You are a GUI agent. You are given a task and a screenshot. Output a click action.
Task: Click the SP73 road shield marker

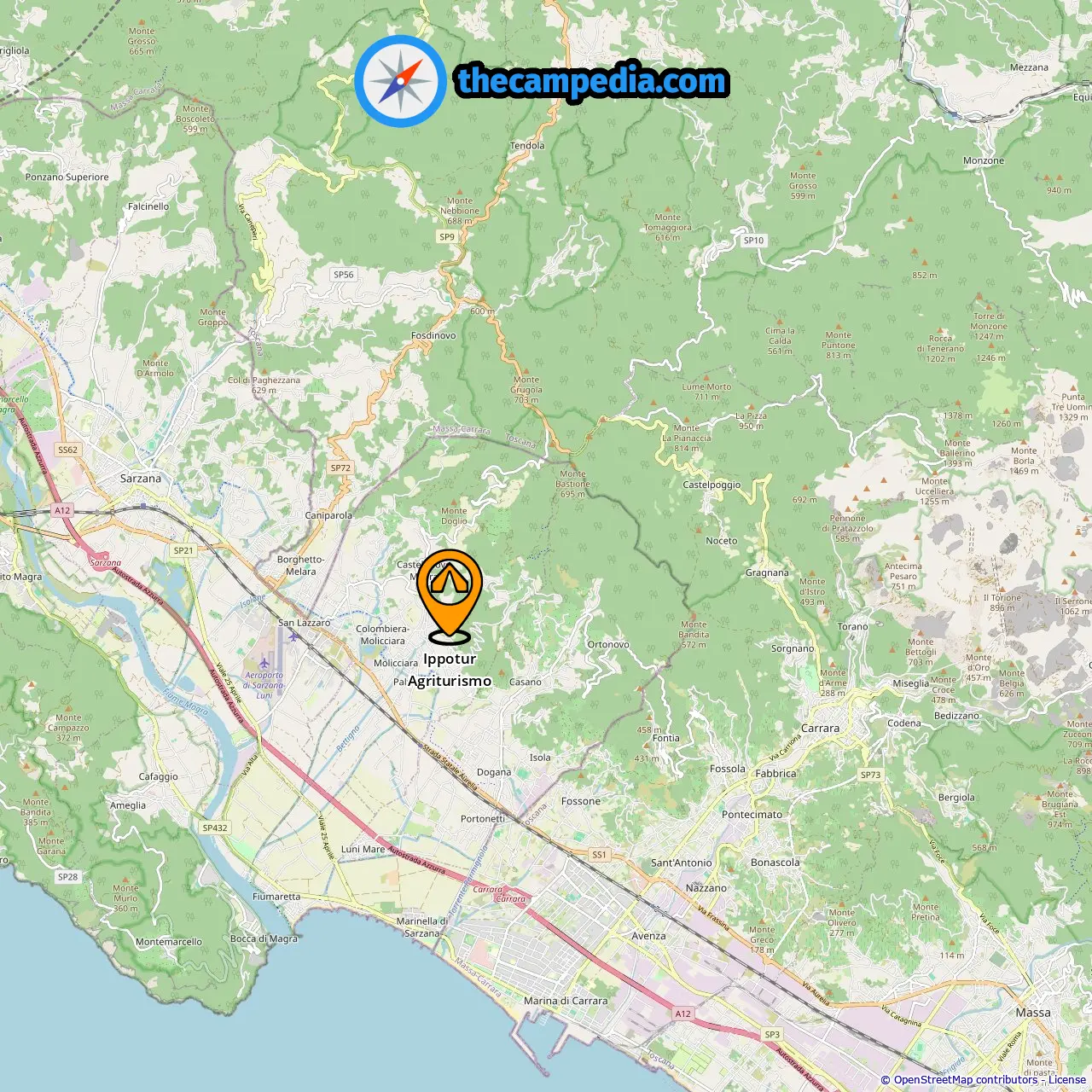pyautogui.click(x=870, y=775)
